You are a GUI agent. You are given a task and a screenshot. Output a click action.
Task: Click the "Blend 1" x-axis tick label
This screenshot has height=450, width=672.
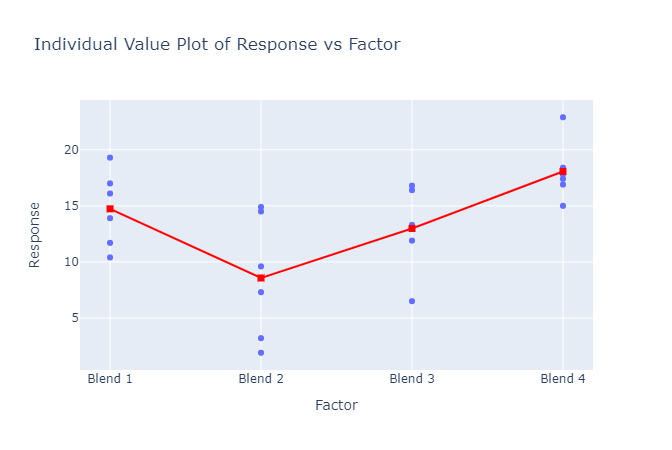tap(110, 379)
